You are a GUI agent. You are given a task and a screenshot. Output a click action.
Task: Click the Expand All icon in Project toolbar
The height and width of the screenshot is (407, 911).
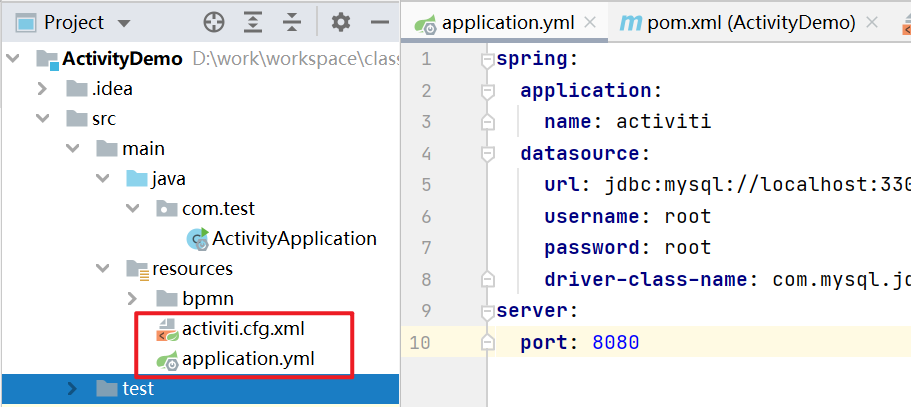(253, 23)
